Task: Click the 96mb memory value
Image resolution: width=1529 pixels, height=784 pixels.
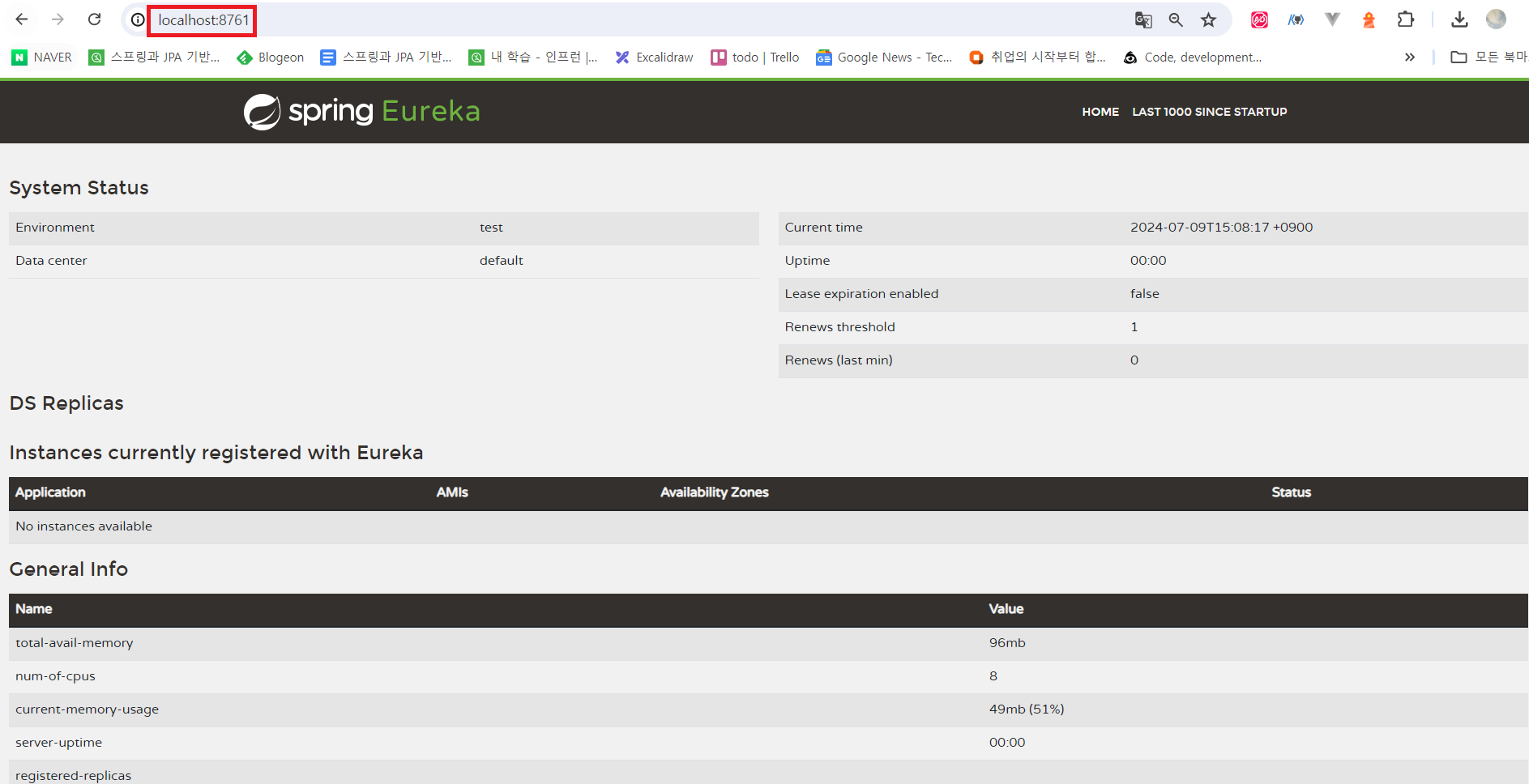Action: pyautogui.click(x=1007, y=643)
